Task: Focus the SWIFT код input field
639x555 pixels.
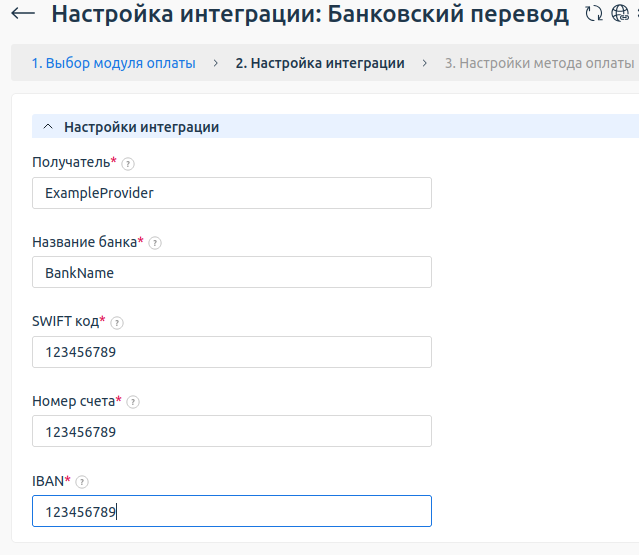Action: coord(232,352)
